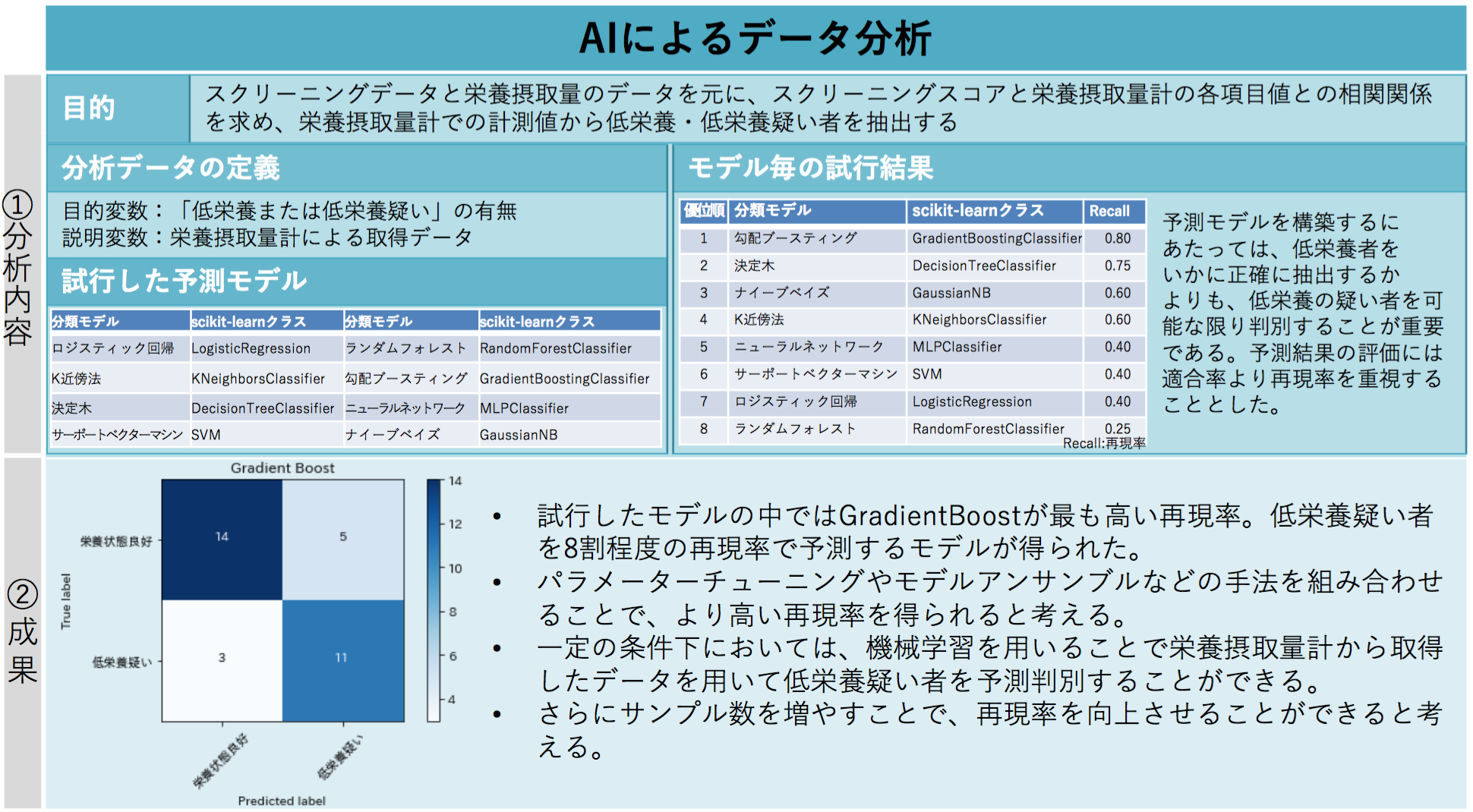Click 'LogisticRegression' in the tried models table
Viewport: 1473px width, 812px height.
251,348
